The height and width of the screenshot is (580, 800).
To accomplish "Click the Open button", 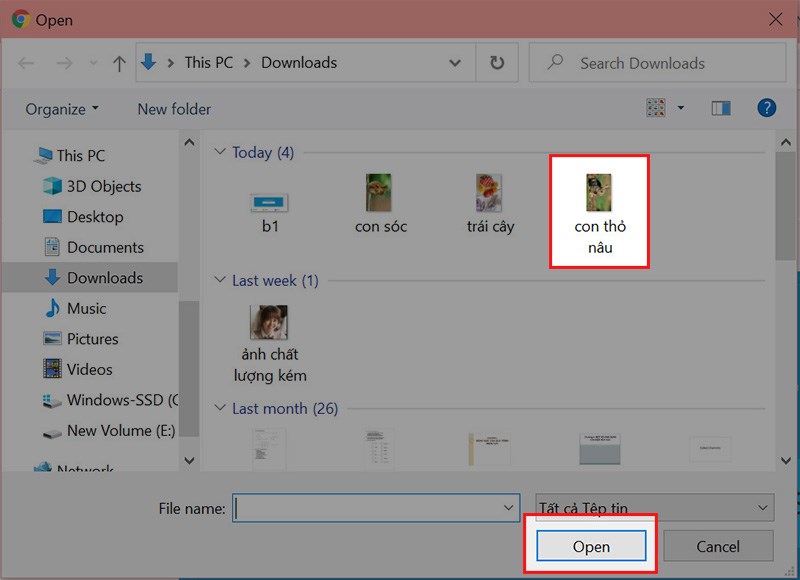I will tap(591, 546).
